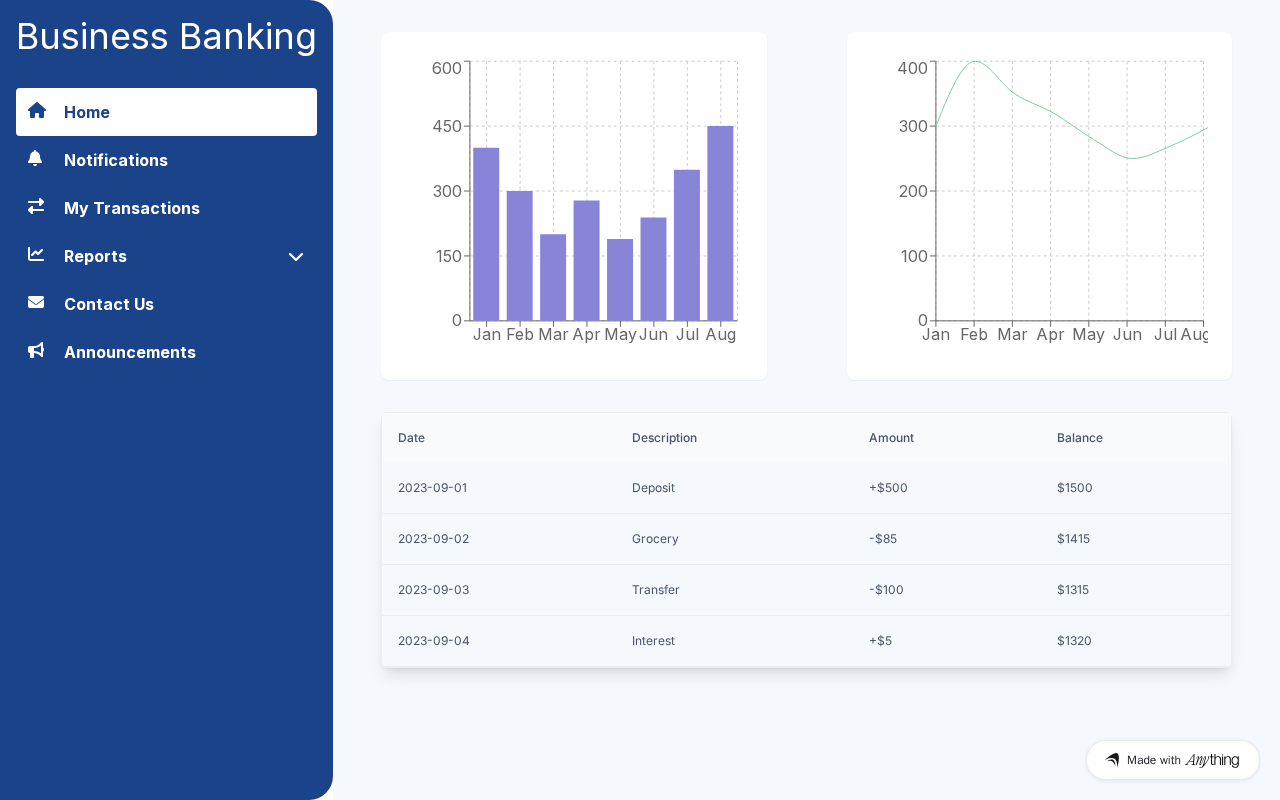This screenshot has width=1280, height=800.
Task: Click the August bar in bar chart
Action: [720, 223]
